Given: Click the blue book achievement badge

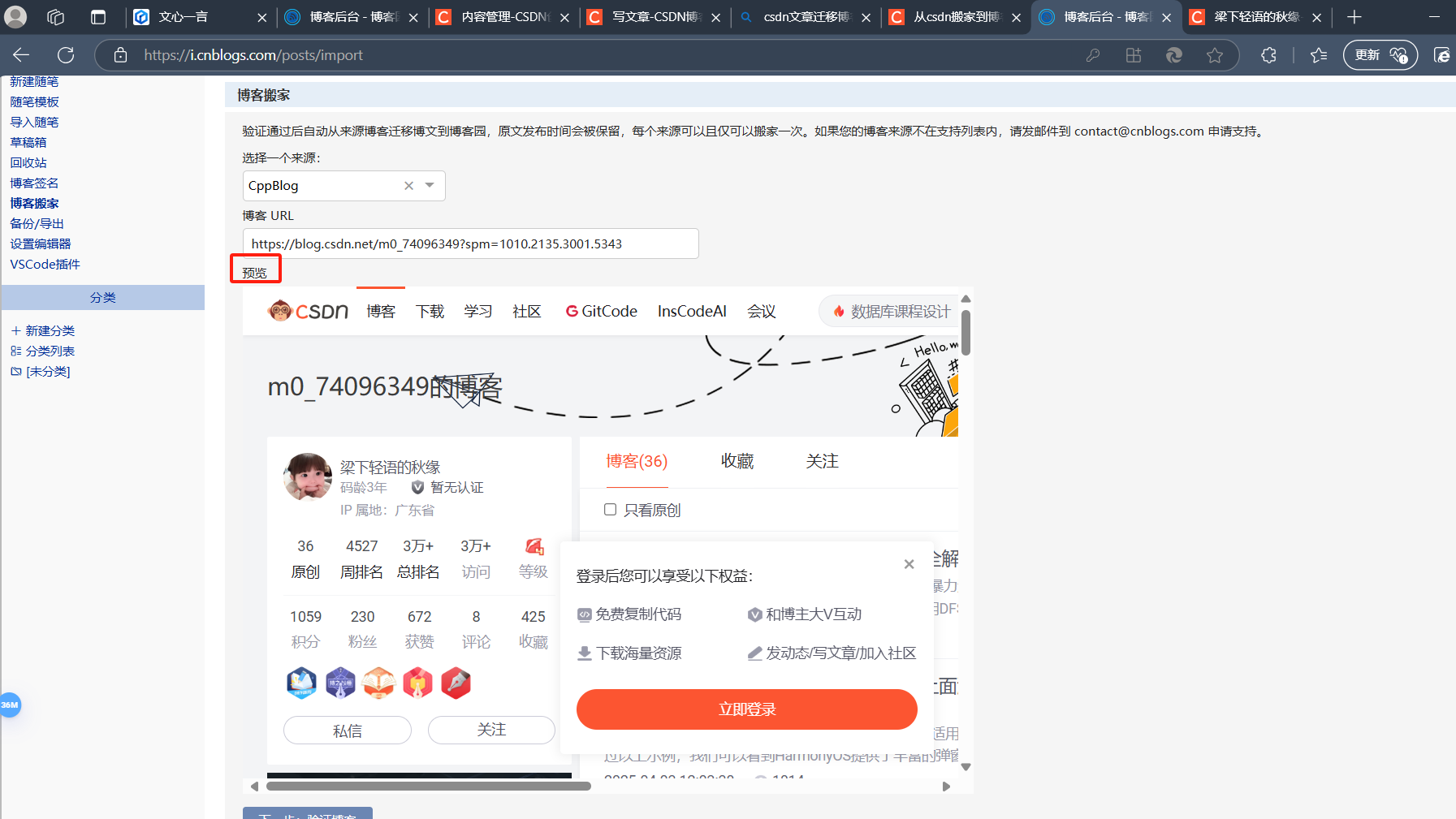Looking at the screenshot, I should (x=301, y=683).
